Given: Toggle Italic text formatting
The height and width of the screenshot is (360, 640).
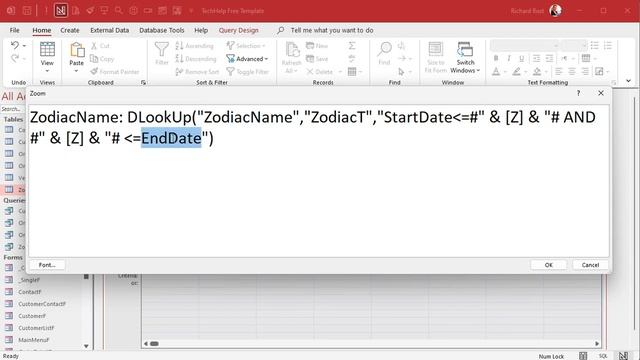Looking at the screenshot, I should [x=509, y=58].
